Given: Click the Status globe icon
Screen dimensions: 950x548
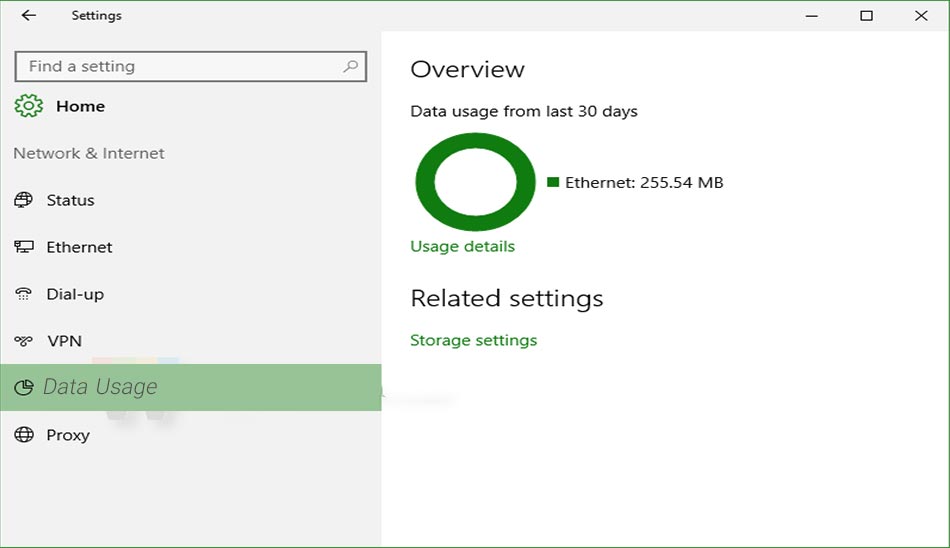Looking at the screenshot, I should point(24,200).
